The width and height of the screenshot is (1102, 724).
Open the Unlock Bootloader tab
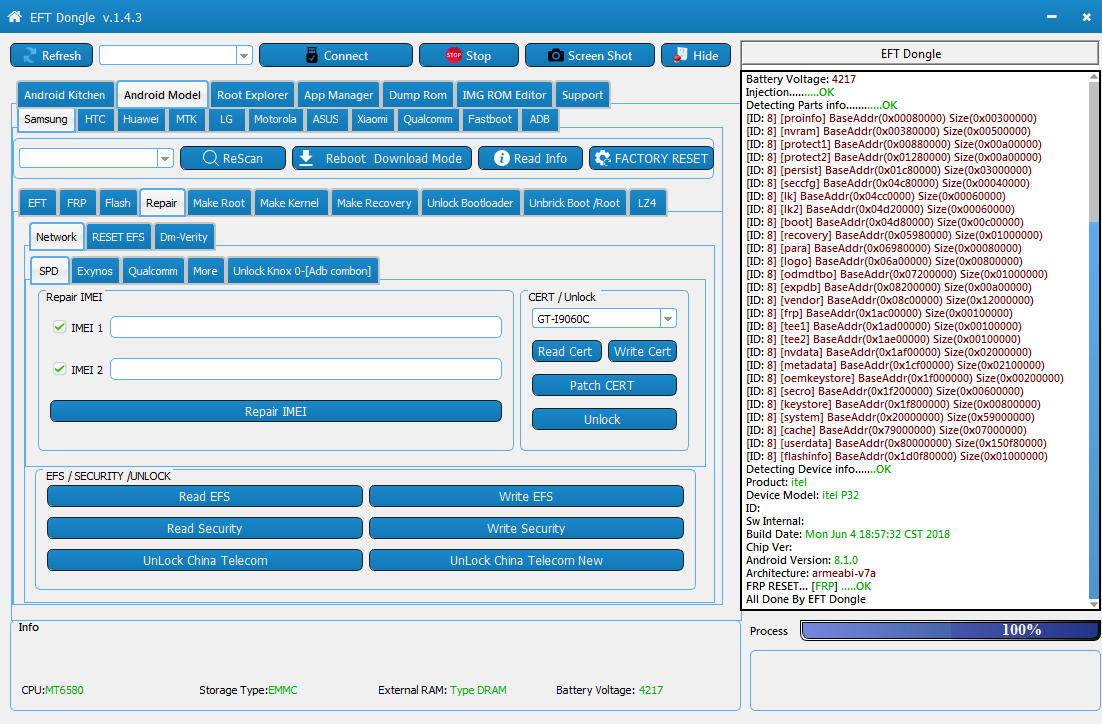click(470, 203)
